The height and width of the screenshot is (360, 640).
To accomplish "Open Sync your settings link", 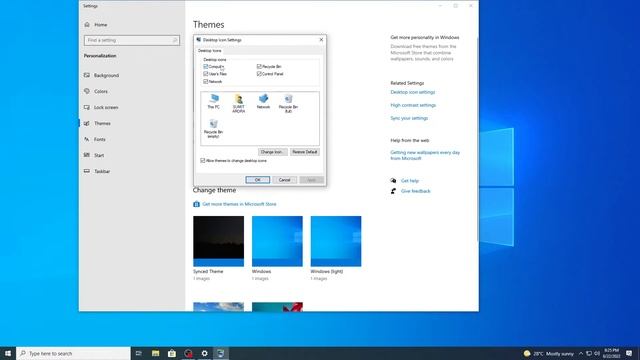I will (x=409, y=118).
